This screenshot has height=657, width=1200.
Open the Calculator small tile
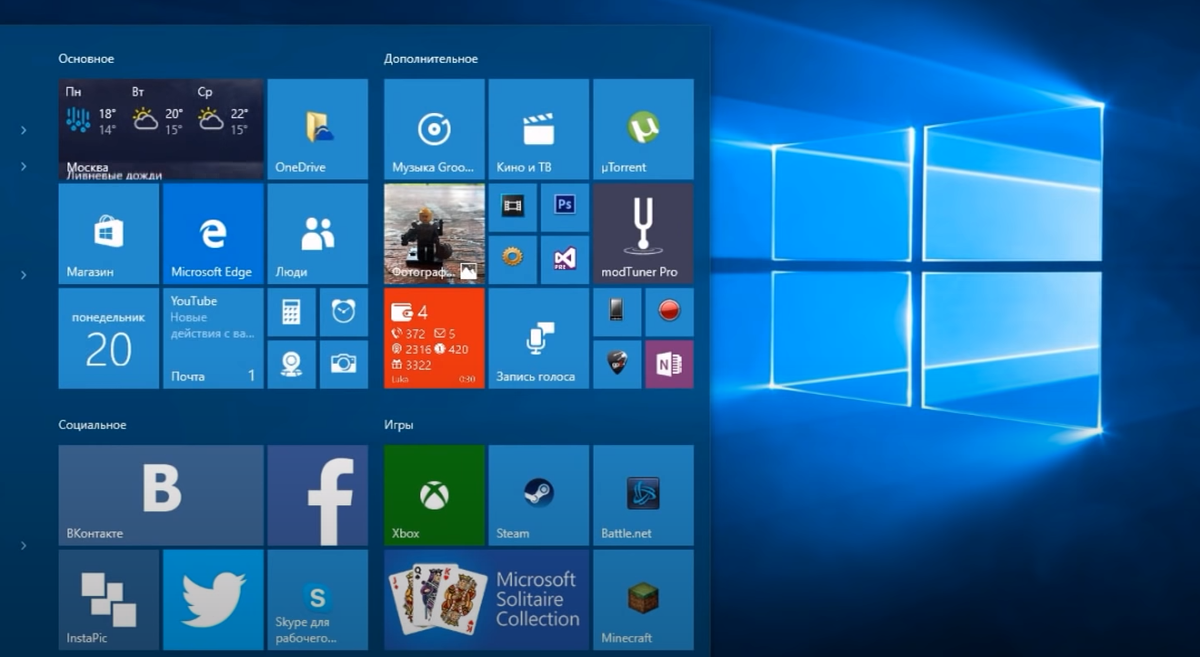click(291, 312)
